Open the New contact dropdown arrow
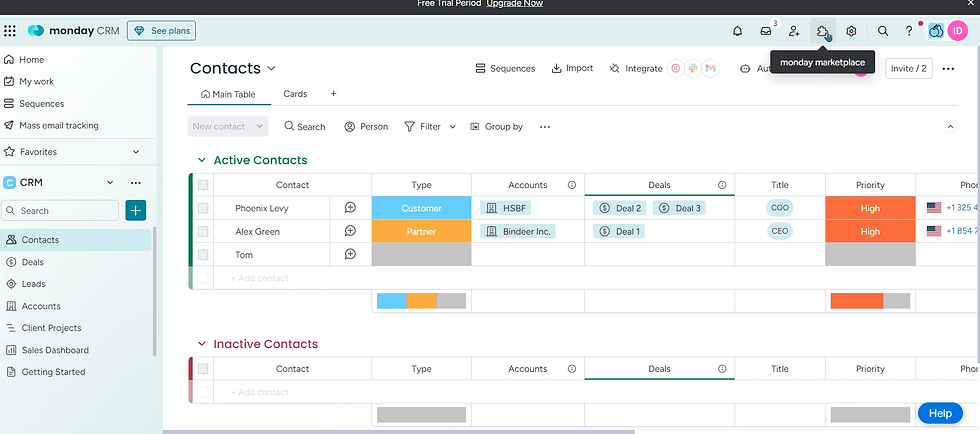 tap(259, 126)
